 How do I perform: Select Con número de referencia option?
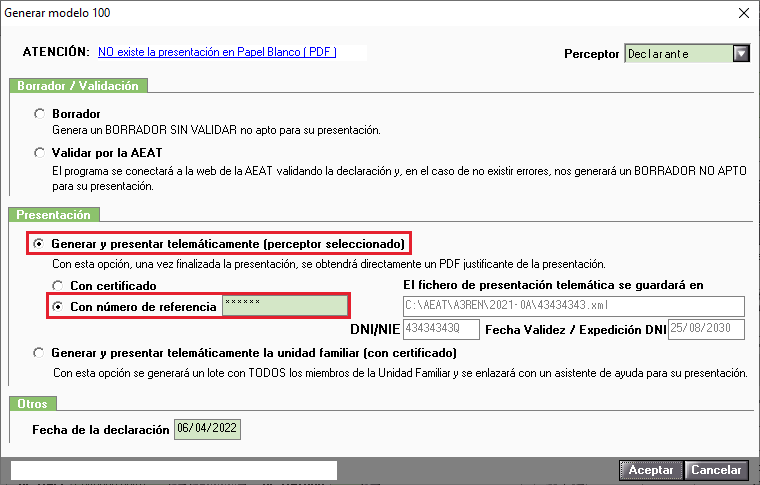pos(58,307)
